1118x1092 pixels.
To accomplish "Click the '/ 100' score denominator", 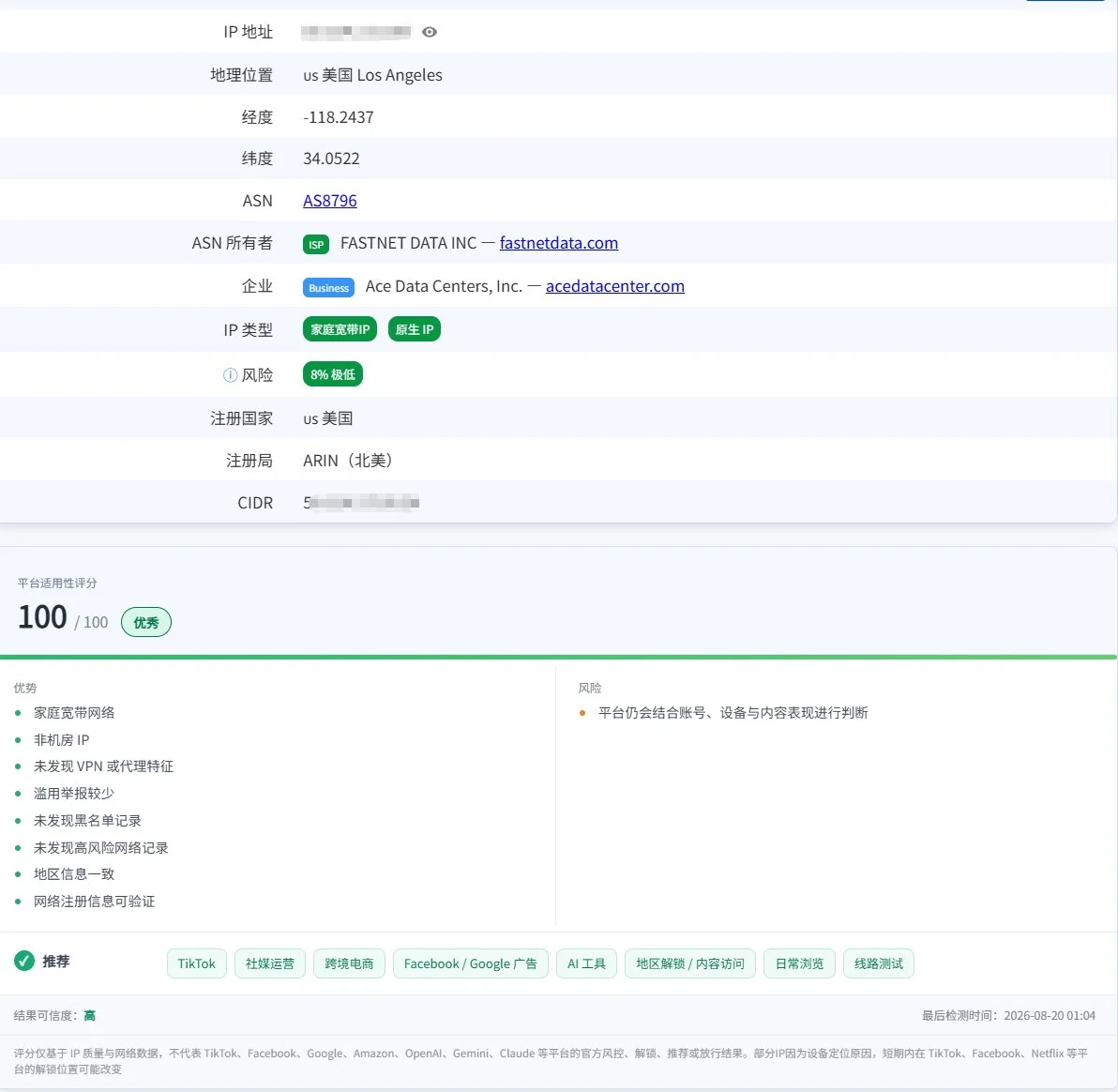I will pyautogui.click(x=91, y=623).
